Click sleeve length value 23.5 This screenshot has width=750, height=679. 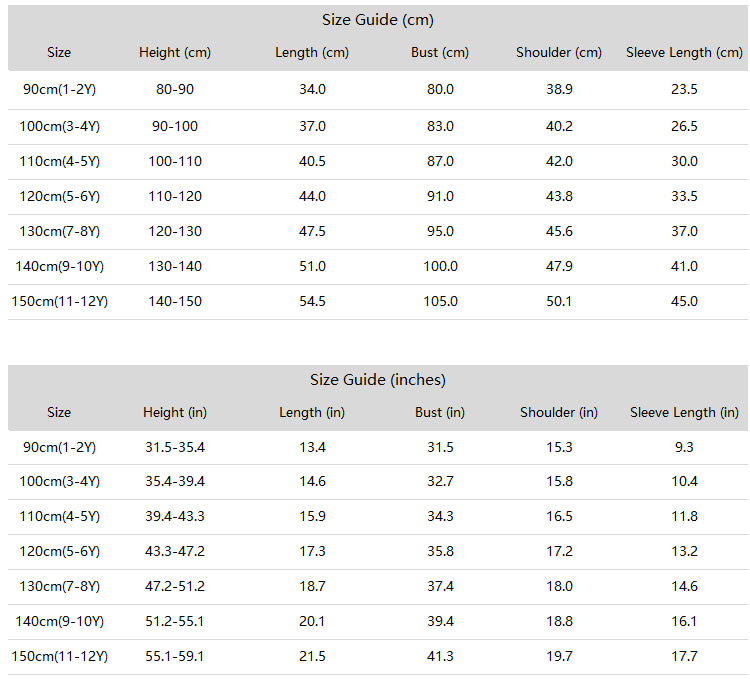pyautogui.click(x=684, y=89)
